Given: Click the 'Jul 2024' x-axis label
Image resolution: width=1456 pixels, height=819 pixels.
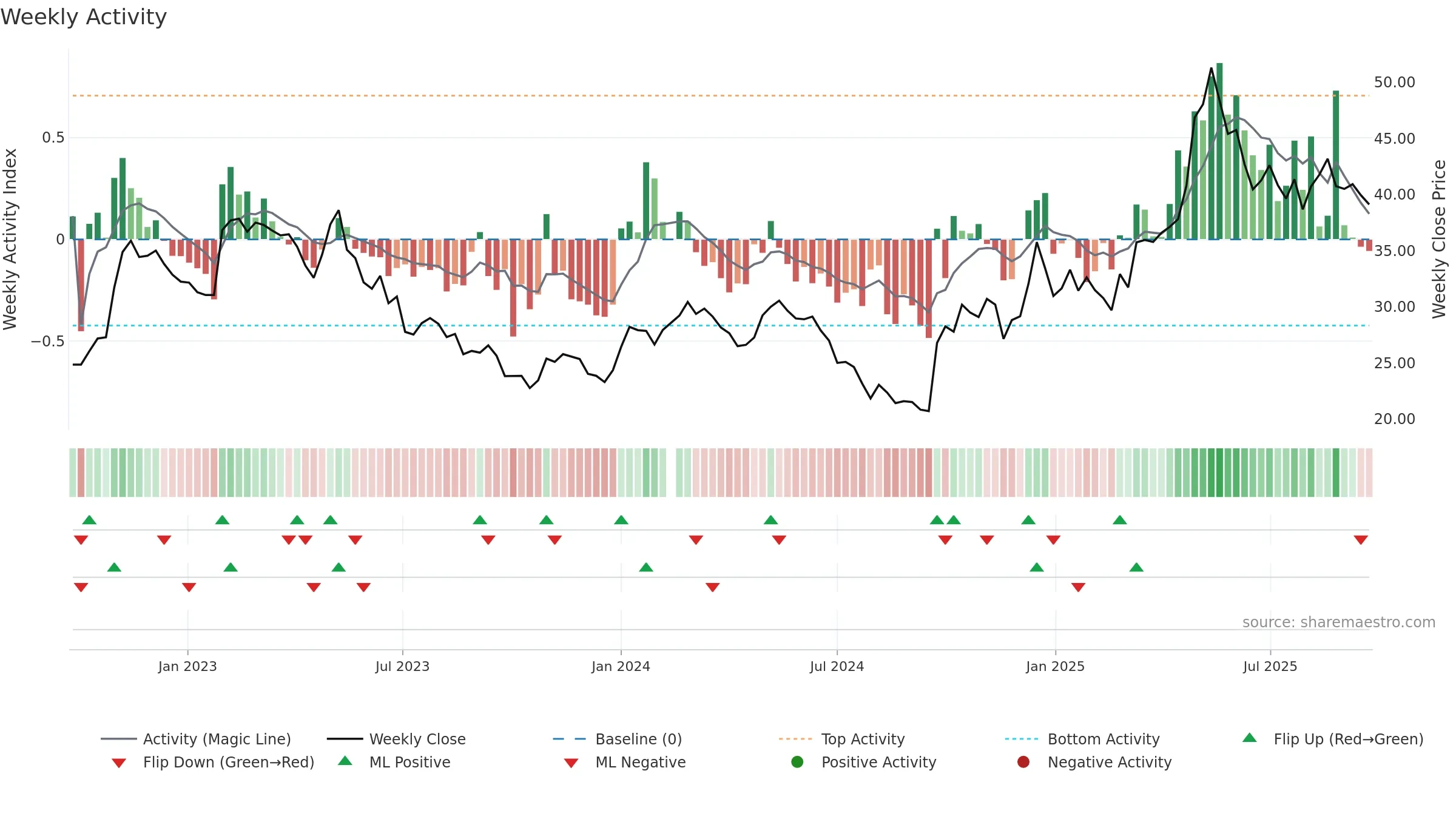Looking at the screenshot, I should (837, 666).
